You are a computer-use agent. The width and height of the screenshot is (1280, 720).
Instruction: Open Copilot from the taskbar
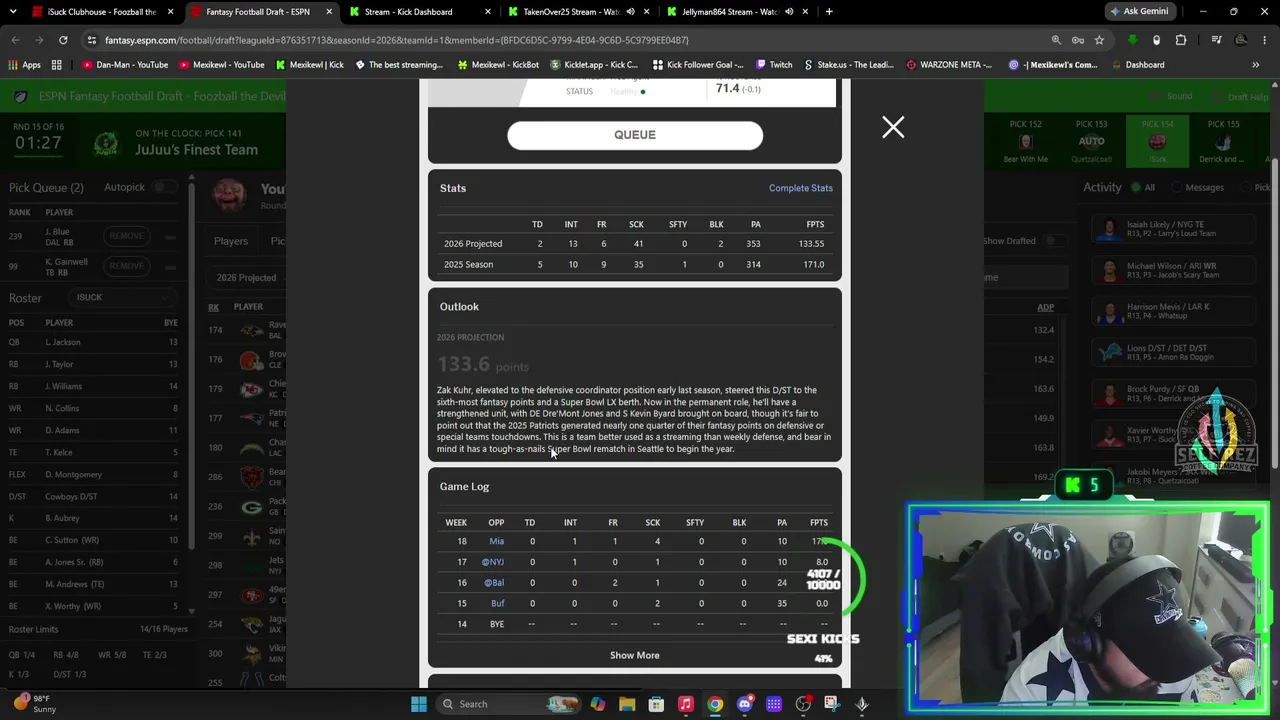point(598,704)
